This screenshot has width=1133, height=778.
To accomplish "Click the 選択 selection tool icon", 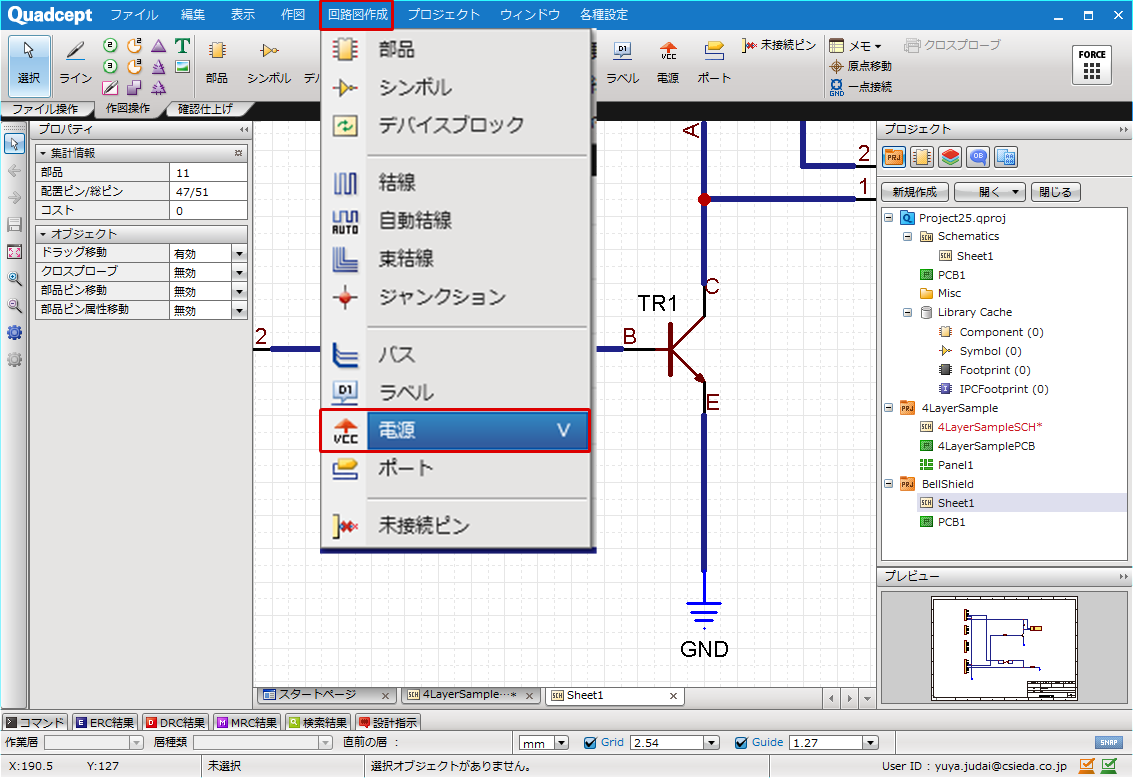I will pos(29,62).
